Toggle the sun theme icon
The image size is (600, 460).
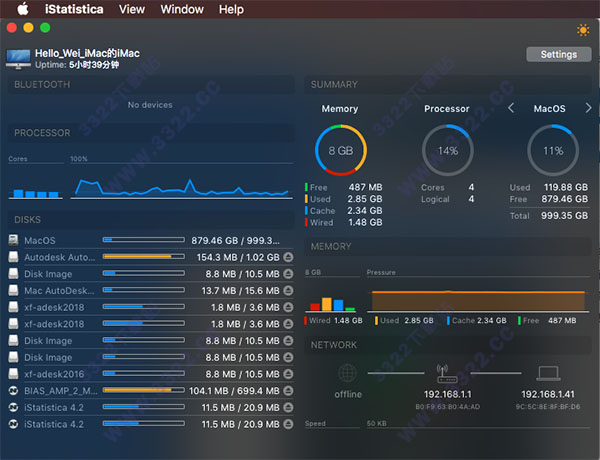[x=583, y=30]
